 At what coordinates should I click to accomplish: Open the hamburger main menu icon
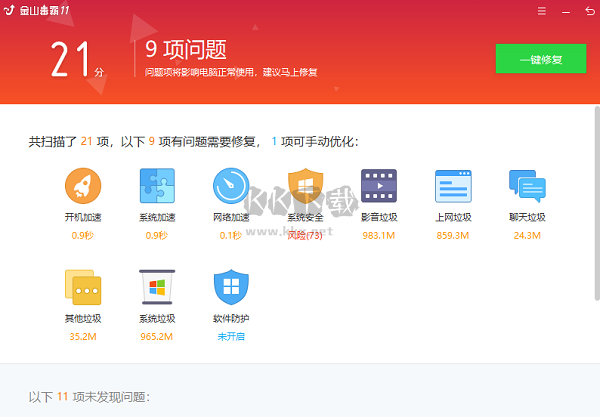[x=542, y=11]
